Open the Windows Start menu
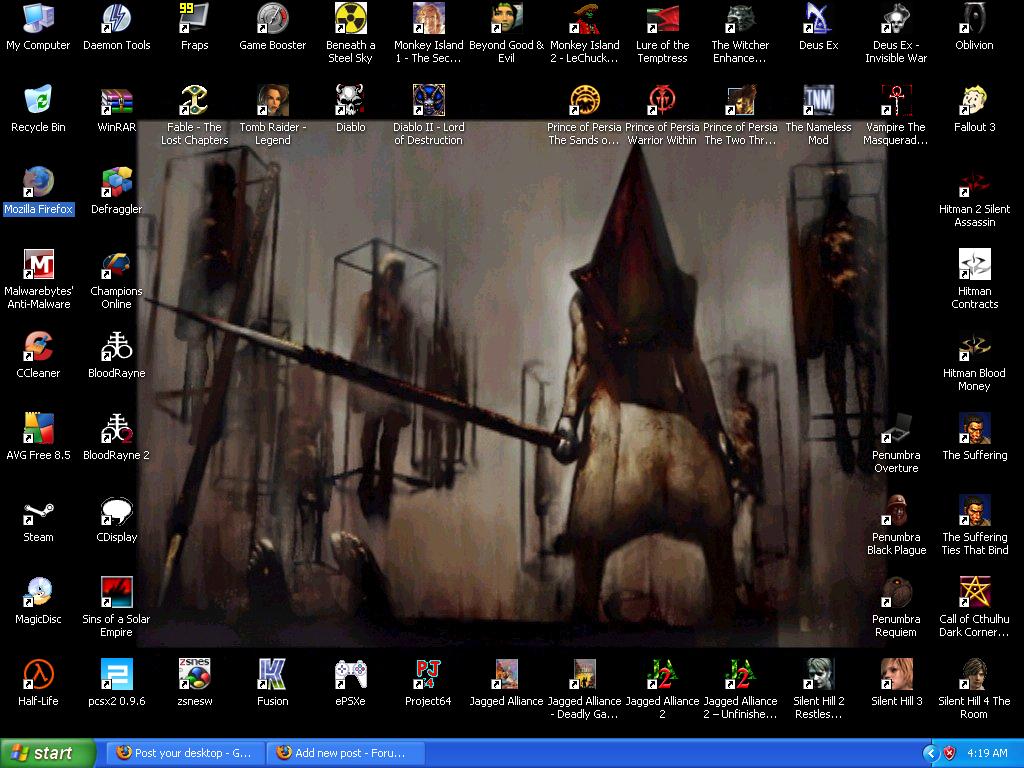The image size is (1024, 768). (x=48, y=753)
